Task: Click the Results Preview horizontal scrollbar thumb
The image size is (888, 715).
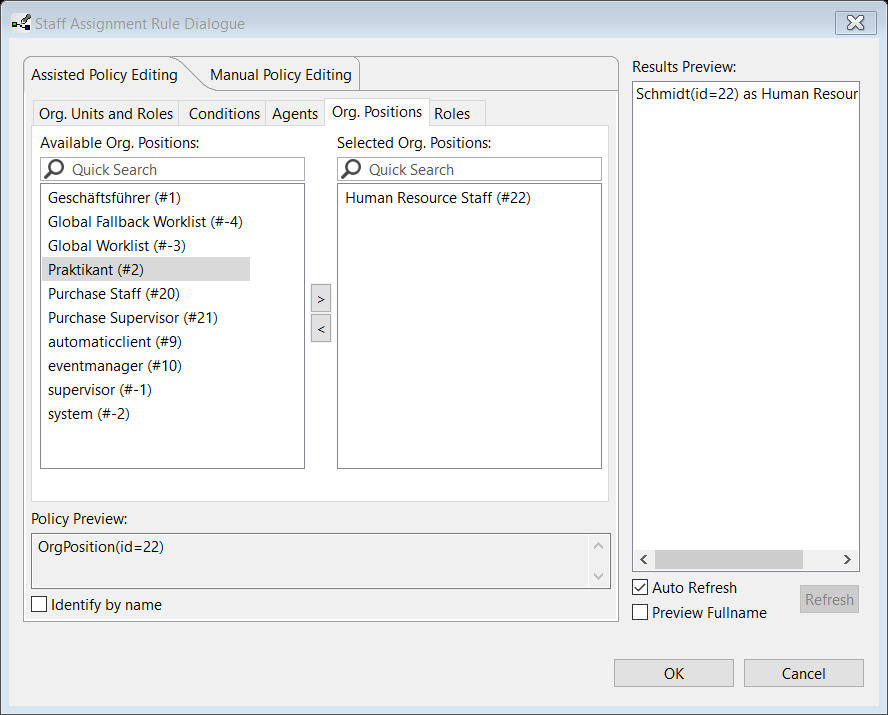Action: point(728,559)
